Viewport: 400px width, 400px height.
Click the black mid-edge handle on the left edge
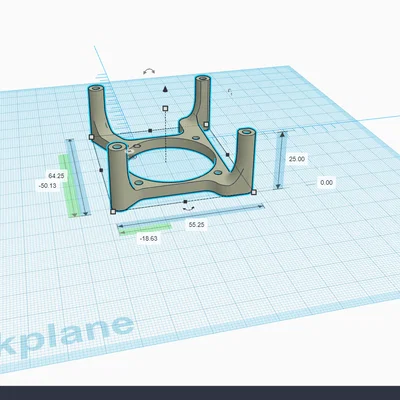pyautogui.click(x=101, y=170)
